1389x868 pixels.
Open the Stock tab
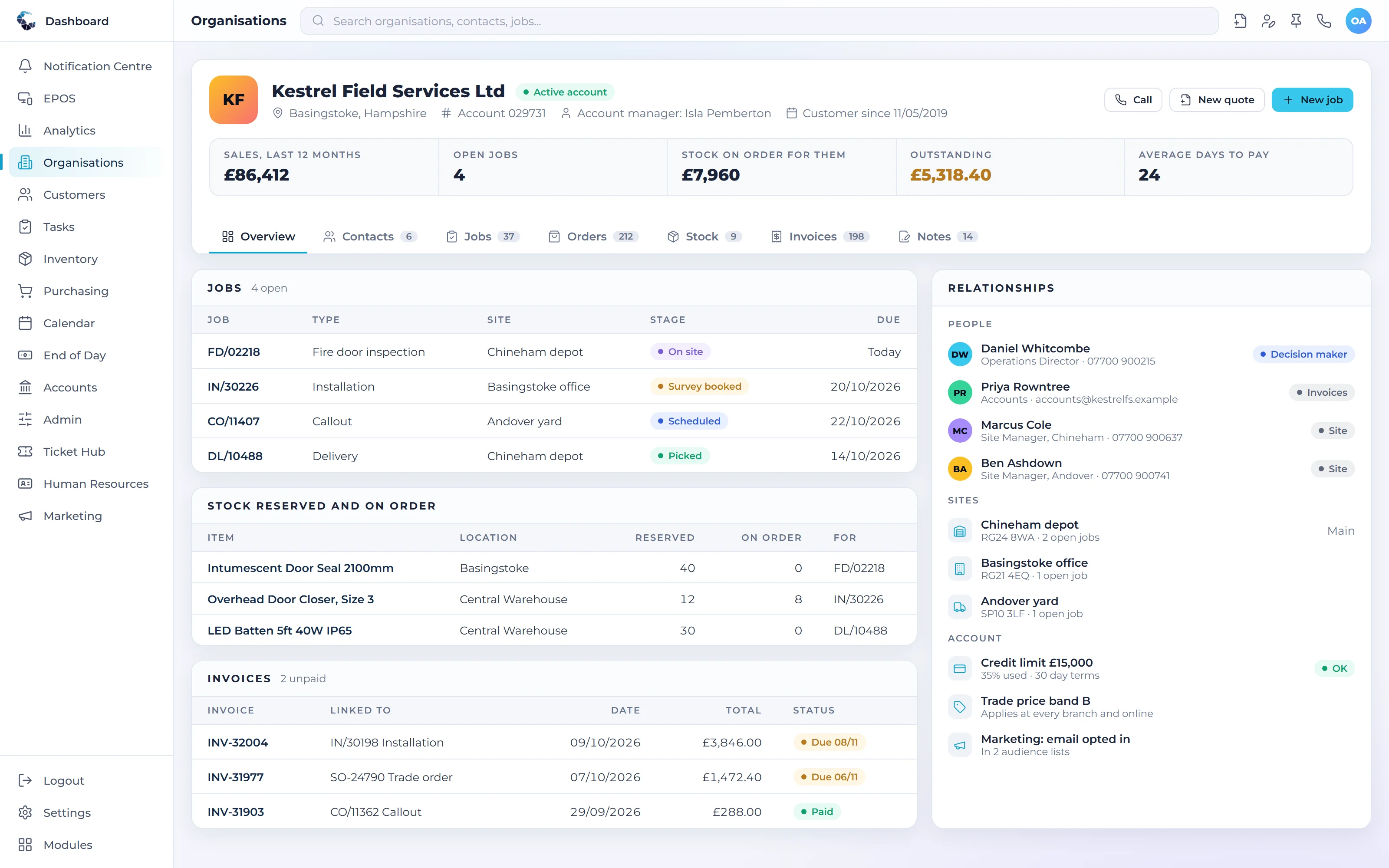tap(705, 237)
